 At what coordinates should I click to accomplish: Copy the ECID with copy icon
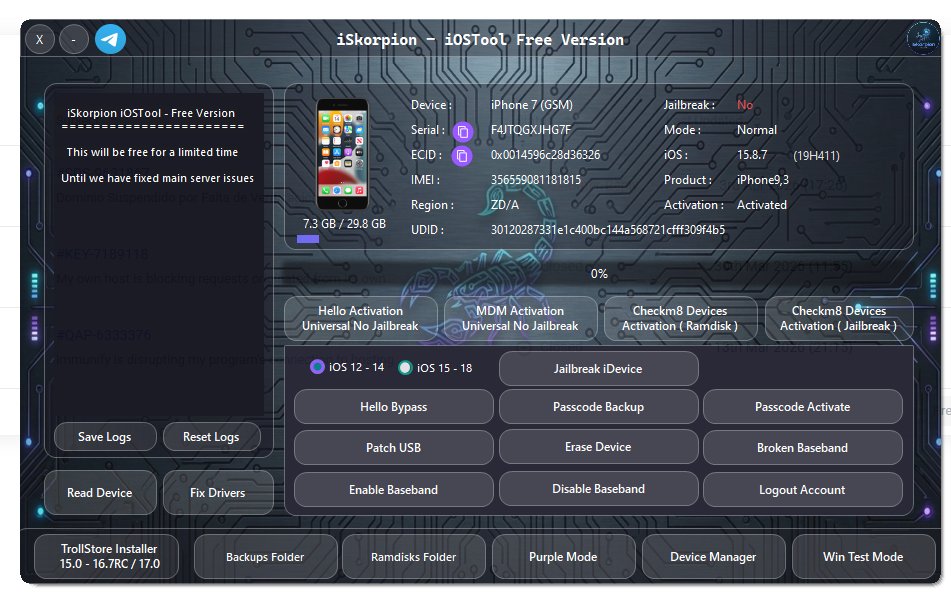click(x=462, y=156)
